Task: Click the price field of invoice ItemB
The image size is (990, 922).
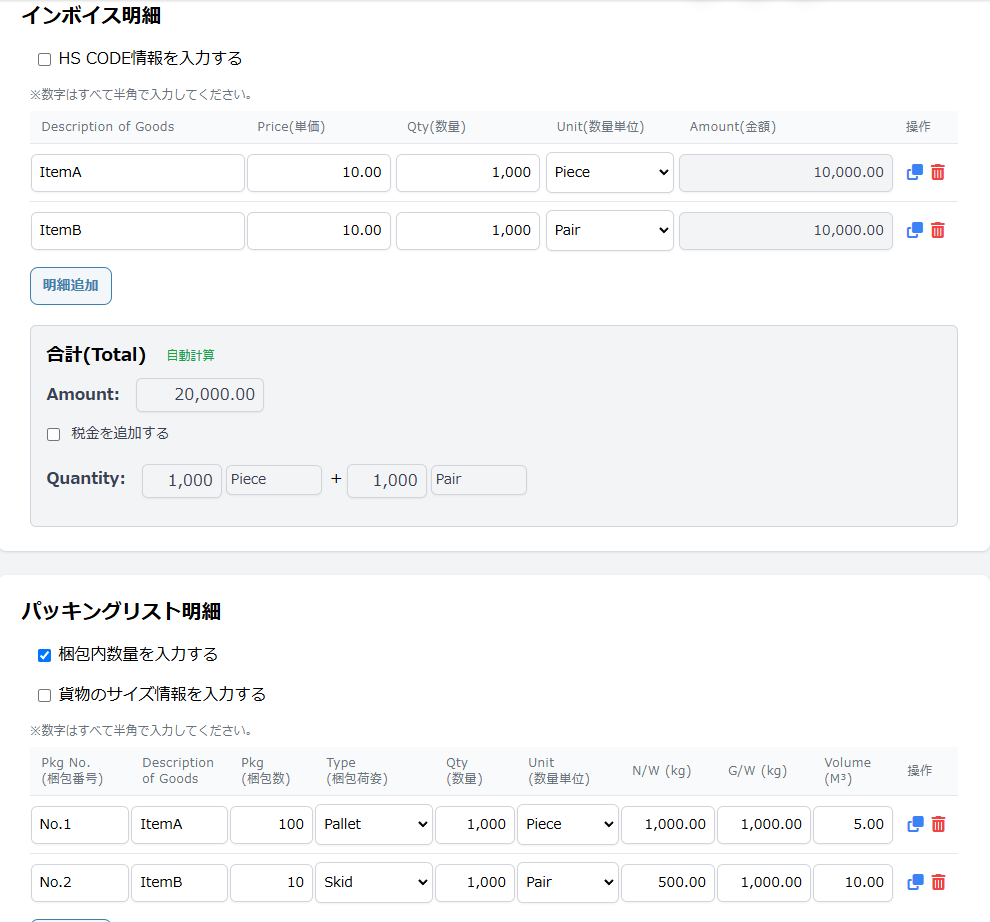Action: click(319, 230)
